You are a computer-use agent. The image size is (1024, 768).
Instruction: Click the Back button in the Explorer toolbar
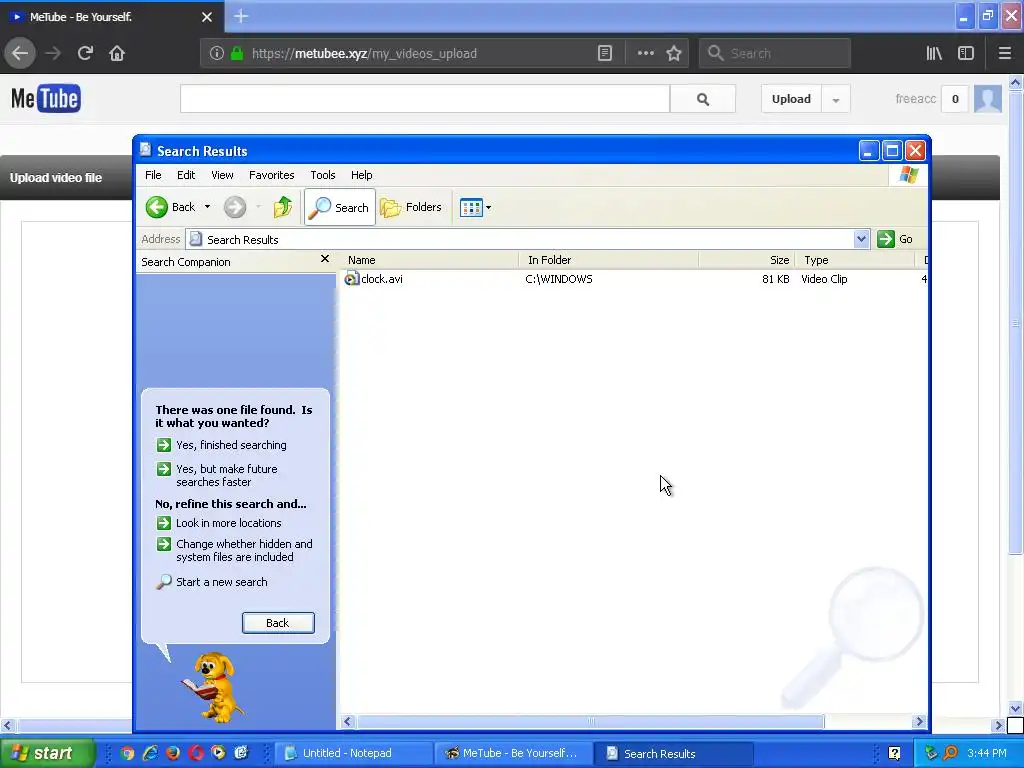coord(171,207)
